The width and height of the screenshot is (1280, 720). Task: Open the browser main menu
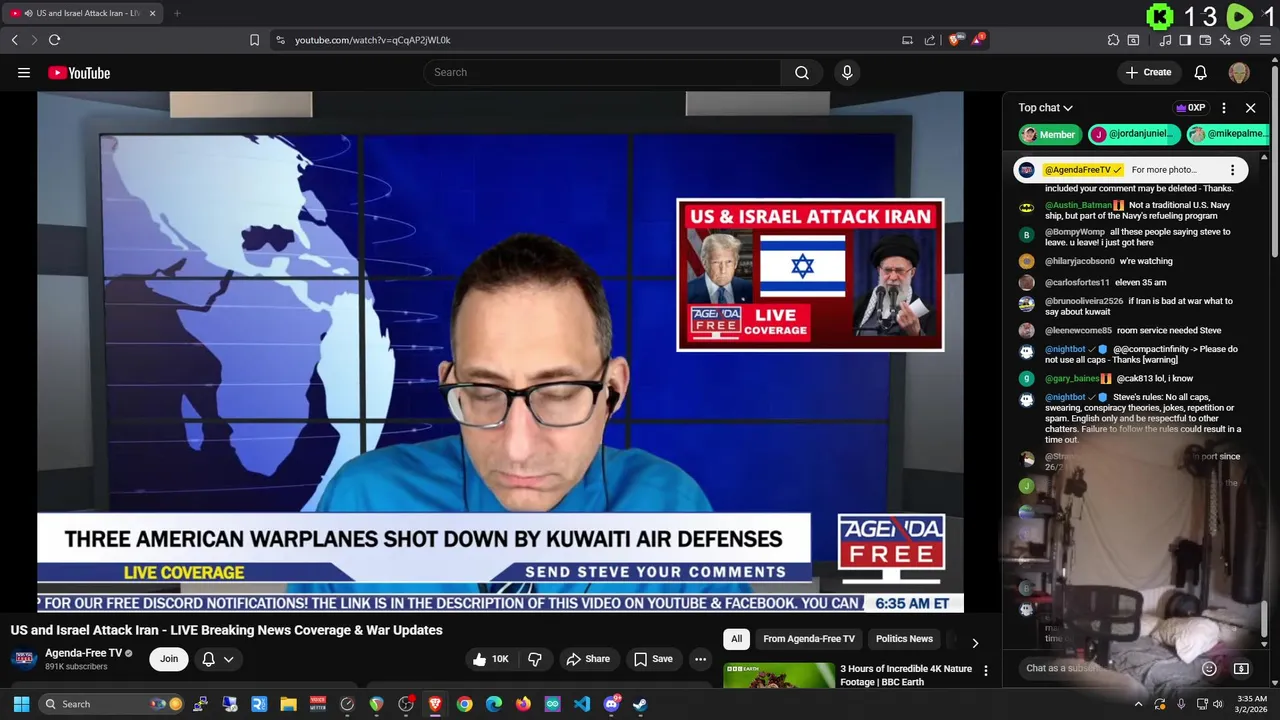(1266, 40)
